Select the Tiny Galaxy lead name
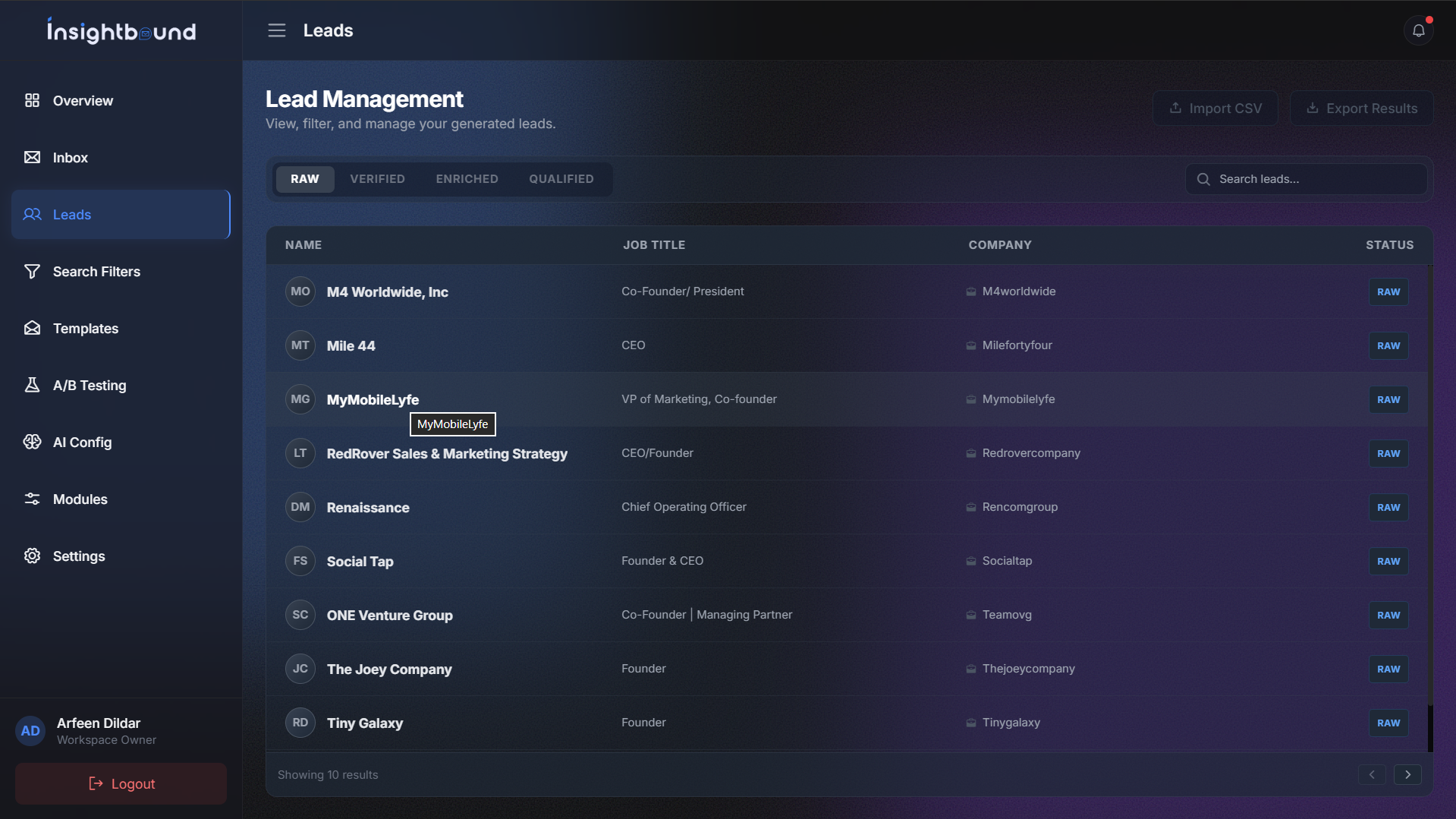Image resolution: width=1456 pixels, height=819 pixels. 365,723
